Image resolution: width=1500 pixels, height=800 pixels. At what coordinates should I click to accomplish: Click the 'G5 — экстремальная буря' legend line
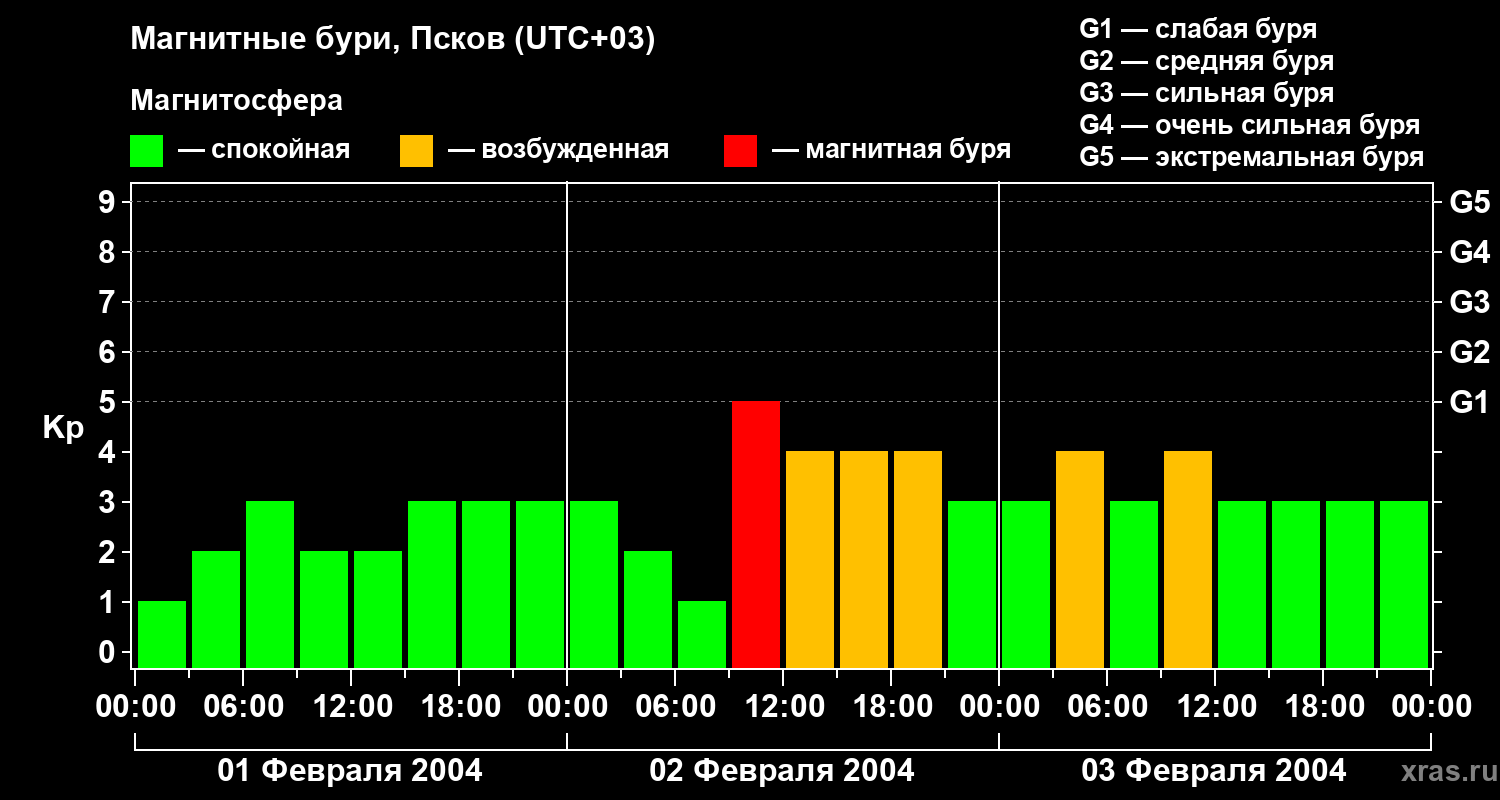pos(1252,157)
